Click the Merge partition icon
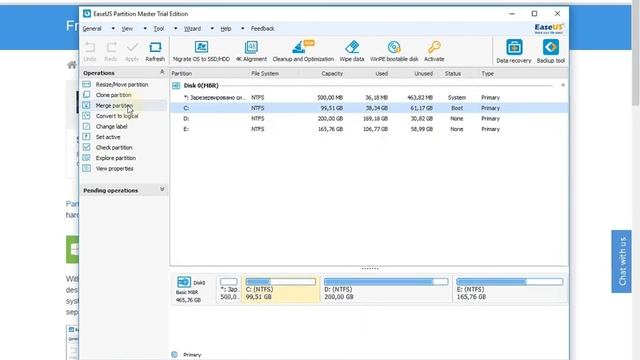Viewport: 640px width, 360px height. (x=87, y=105)
